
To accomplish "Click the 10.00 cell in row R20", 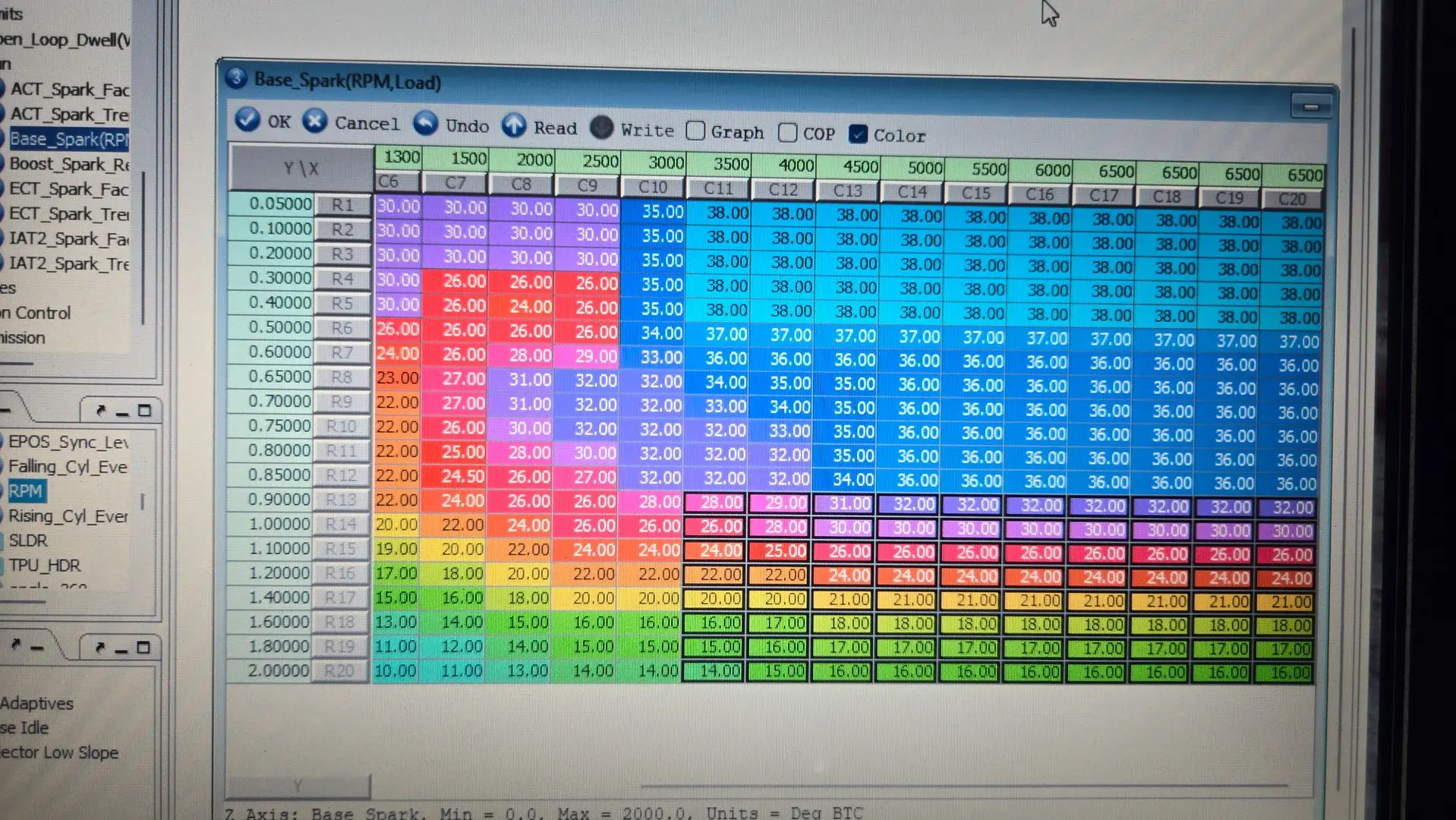I will click(395, 671).
